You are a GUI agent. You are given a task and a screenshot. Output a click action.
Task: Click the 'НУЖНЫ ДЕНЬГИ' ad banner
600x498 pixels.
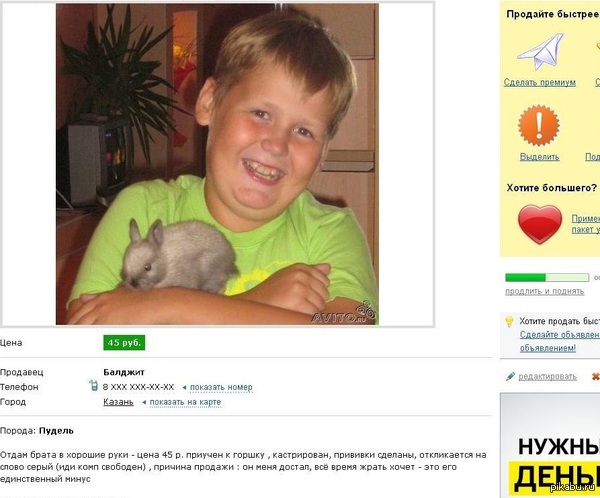[550, 446]
